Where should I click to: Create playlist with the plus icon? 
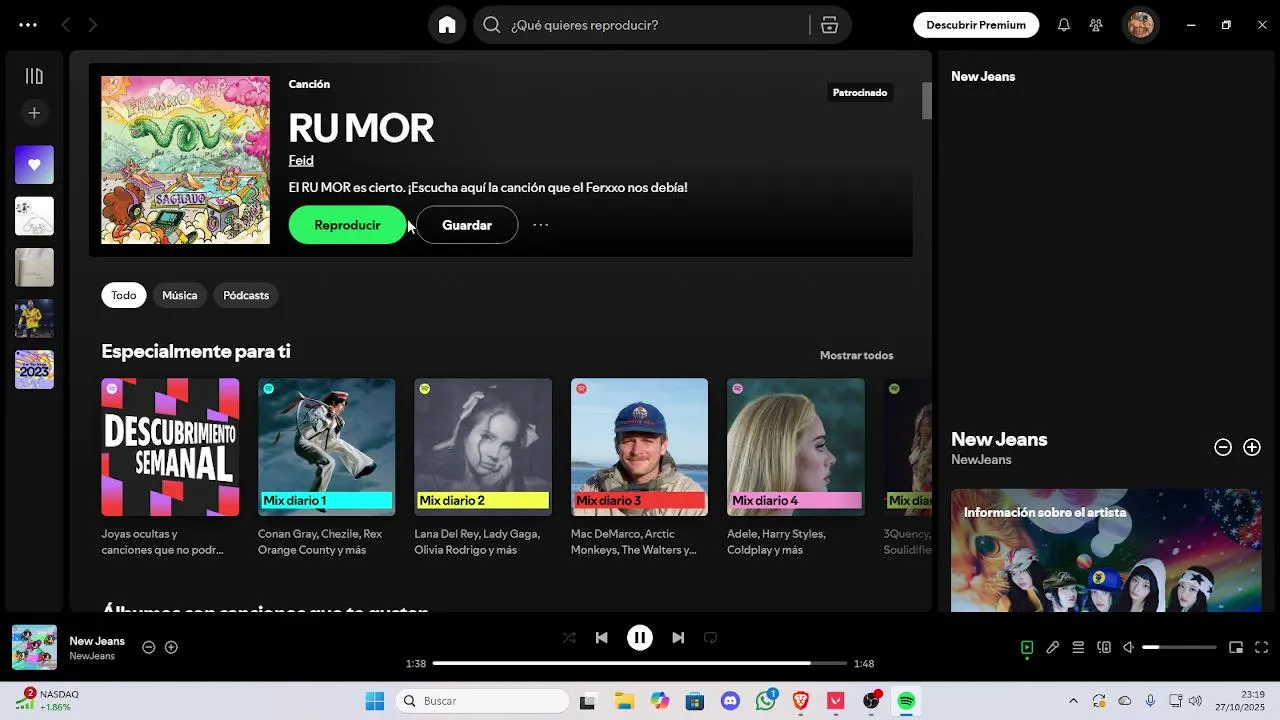[x=34, y=113]
